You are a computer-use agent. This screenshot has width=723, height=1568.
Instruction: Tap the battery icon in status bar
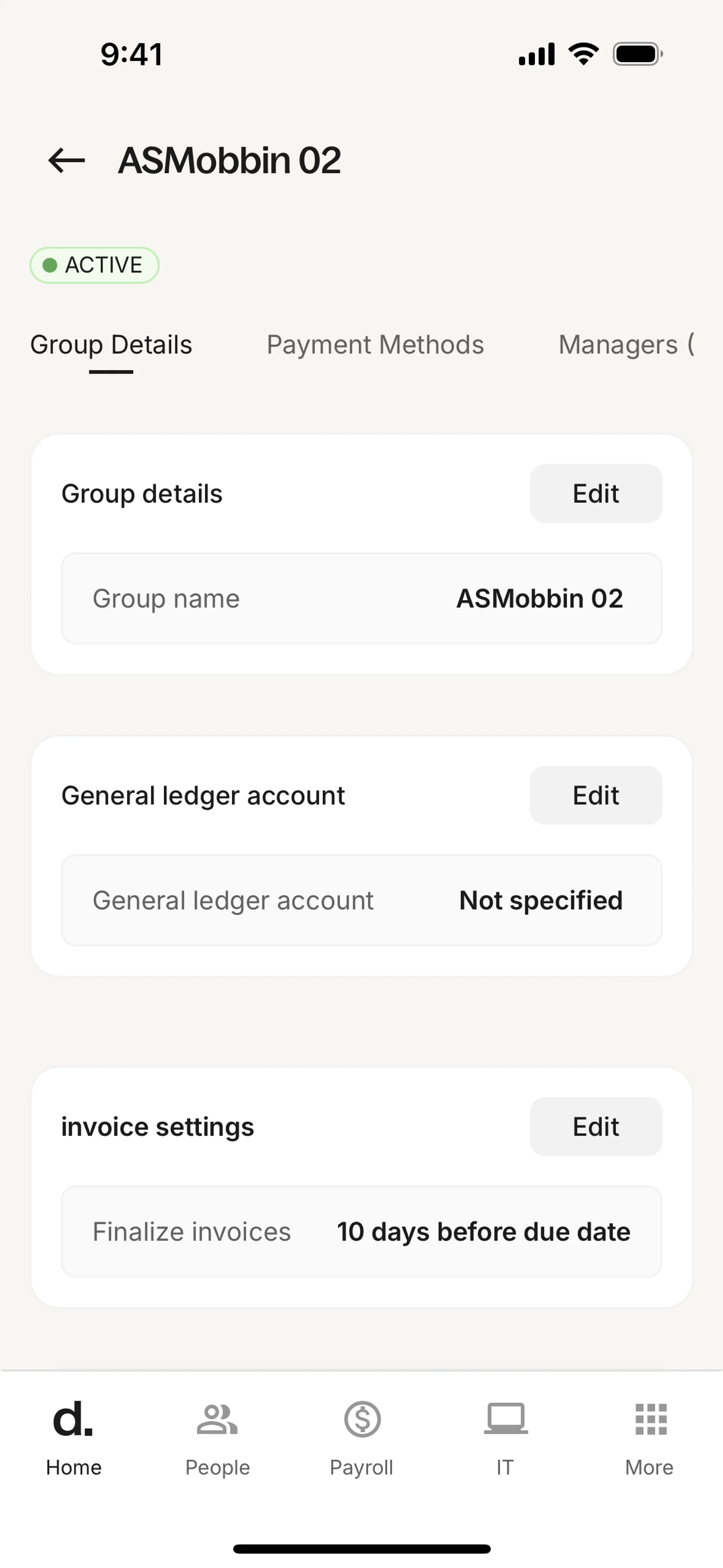[637, 54]
